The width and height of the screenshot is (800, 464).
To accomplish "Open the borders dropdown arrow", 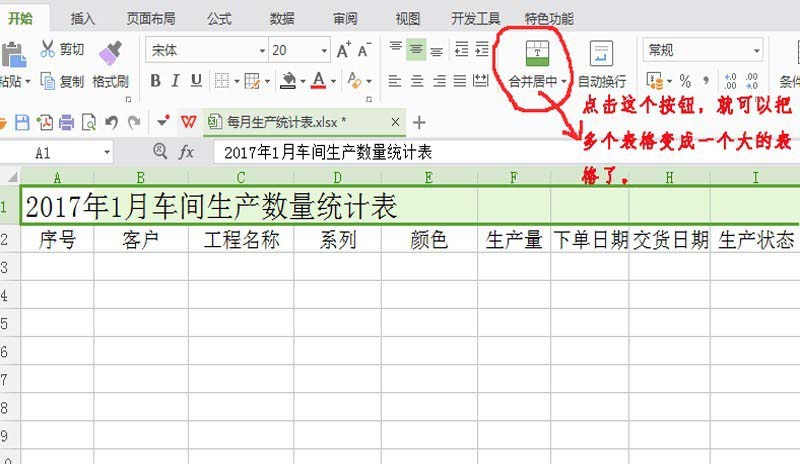I will (x=236, y=81).
